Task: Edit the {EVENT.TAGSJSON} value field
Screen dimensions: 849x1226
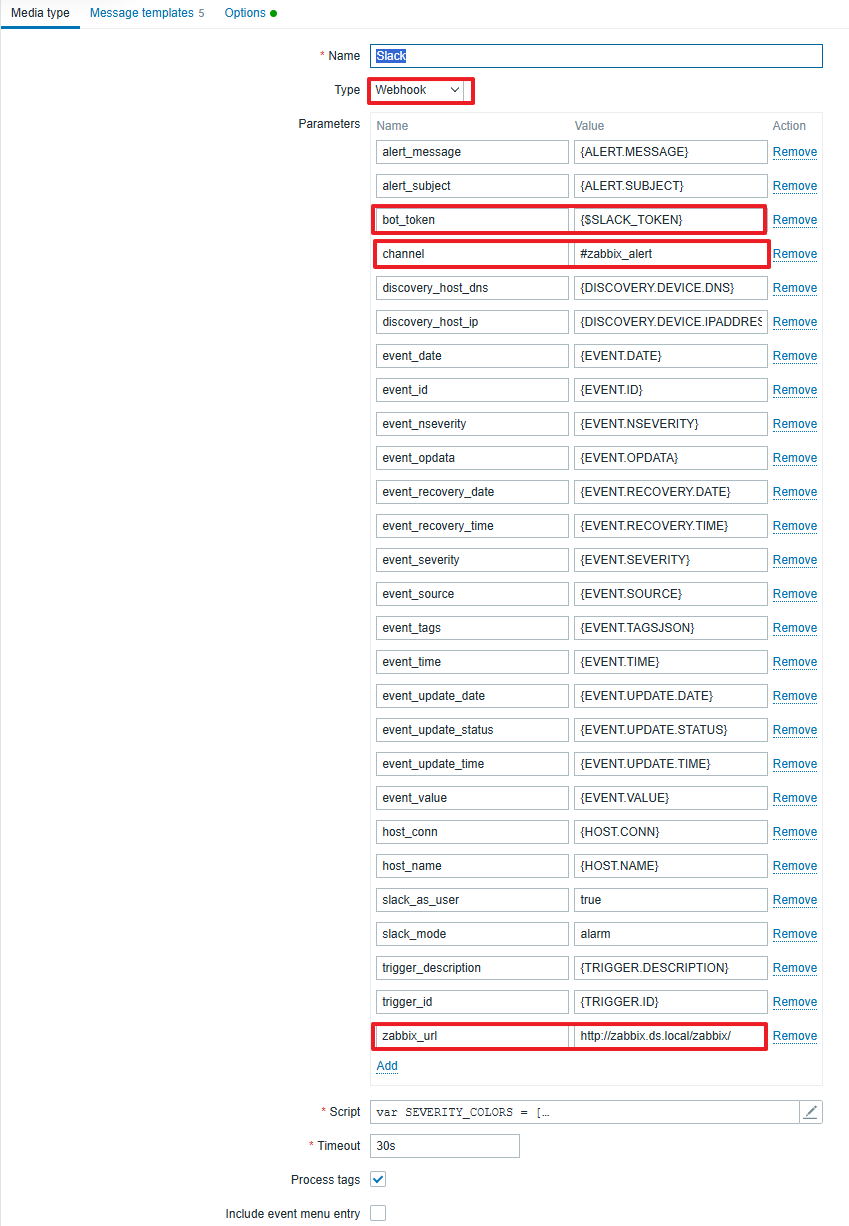Action: pyautogui.click(x=671, y=628)
